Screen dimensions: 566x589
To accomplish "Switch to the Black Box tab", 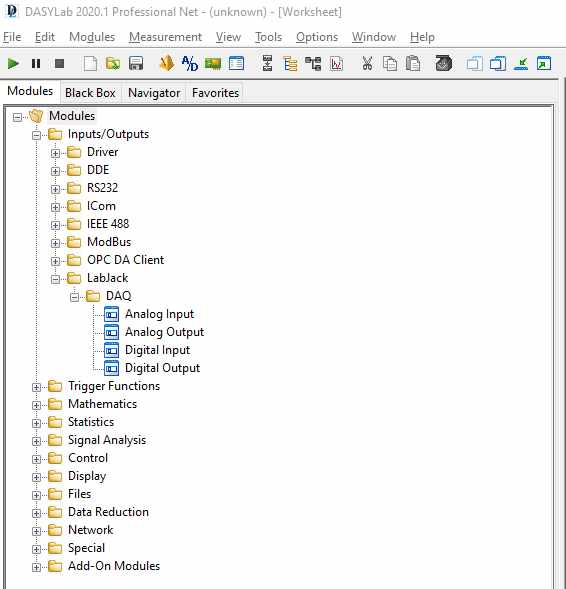I will tap(90, 93).
